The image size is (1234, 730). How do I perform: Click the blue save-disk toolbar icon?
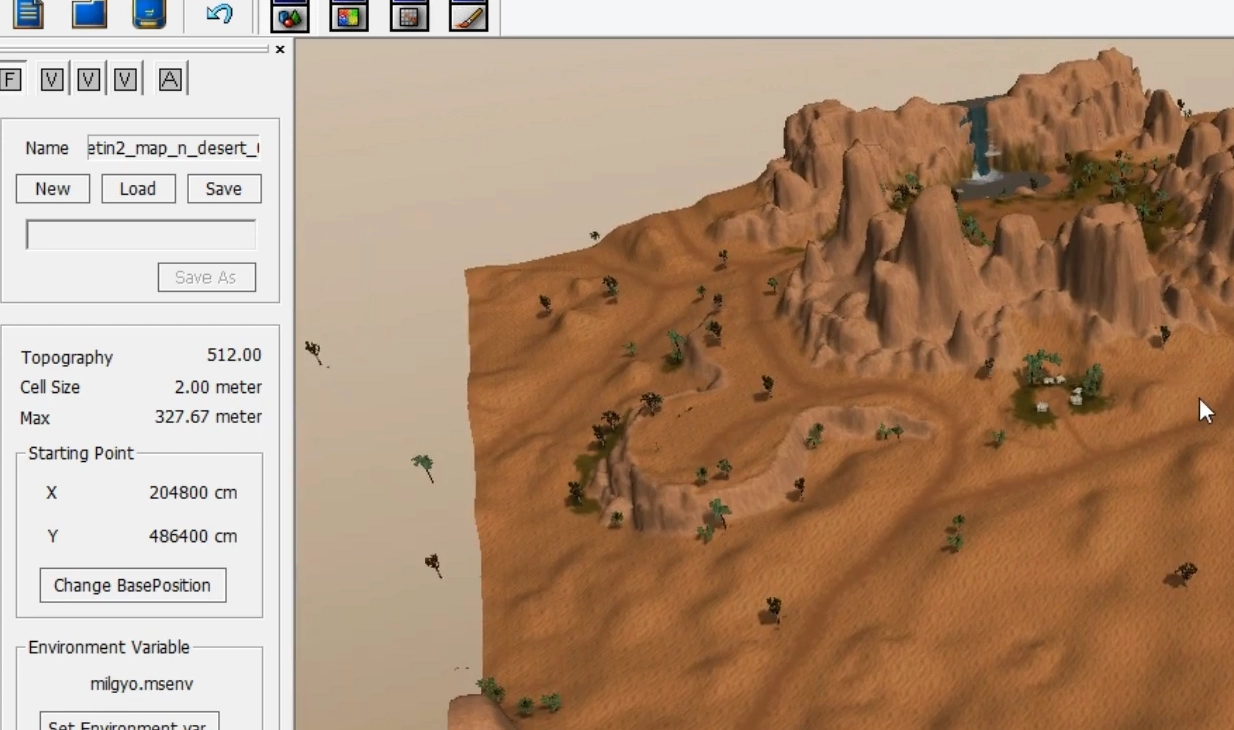pos(149,13)
